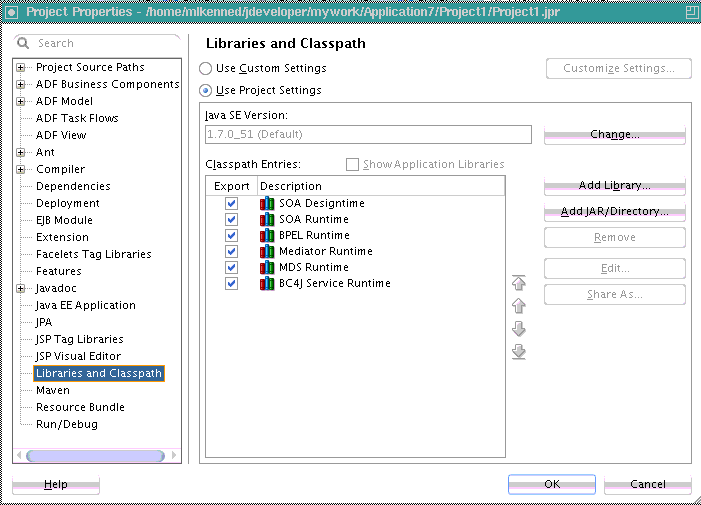The height and width of the screenshot is (505, 701).
Task: Select JSP Visual Editor in tree
Action: click(x=79, y=356)
